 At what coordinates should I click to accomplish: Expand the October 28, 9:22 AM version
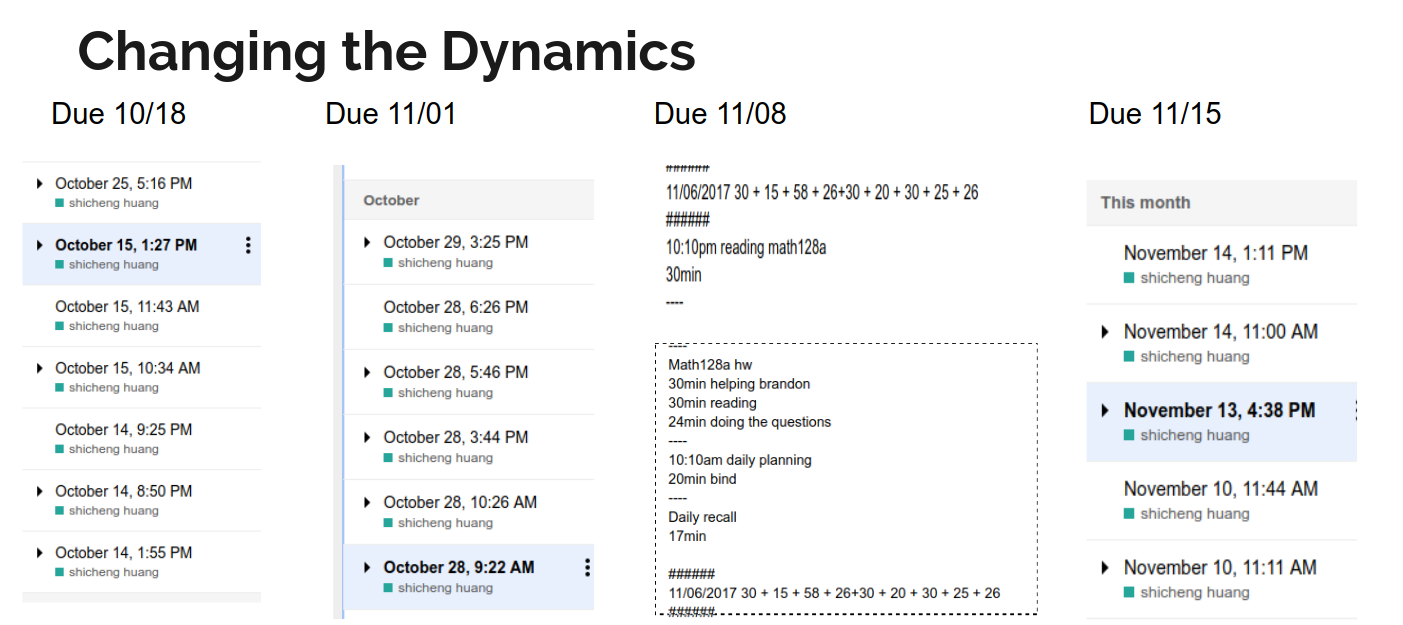click(367, 567)
